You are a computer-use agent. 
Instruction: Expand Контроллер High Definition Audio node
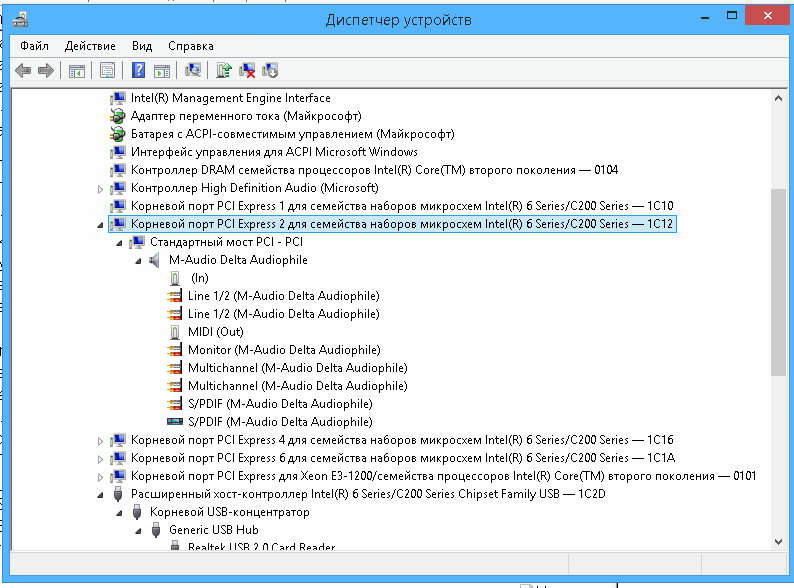[100, 189]
